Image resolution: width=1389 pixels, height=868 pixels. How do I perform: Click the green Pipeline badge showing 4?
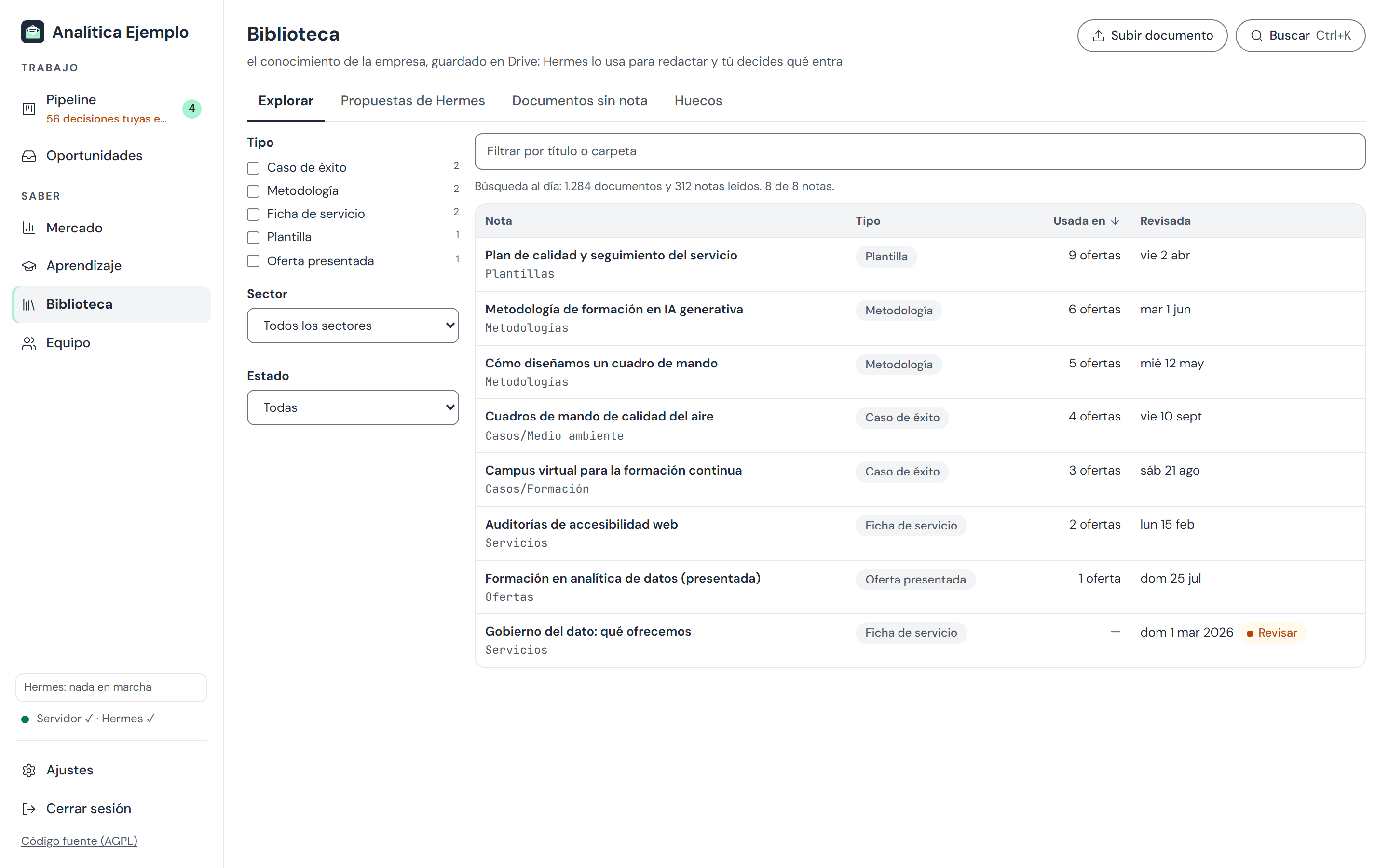(x=191, y=108)
